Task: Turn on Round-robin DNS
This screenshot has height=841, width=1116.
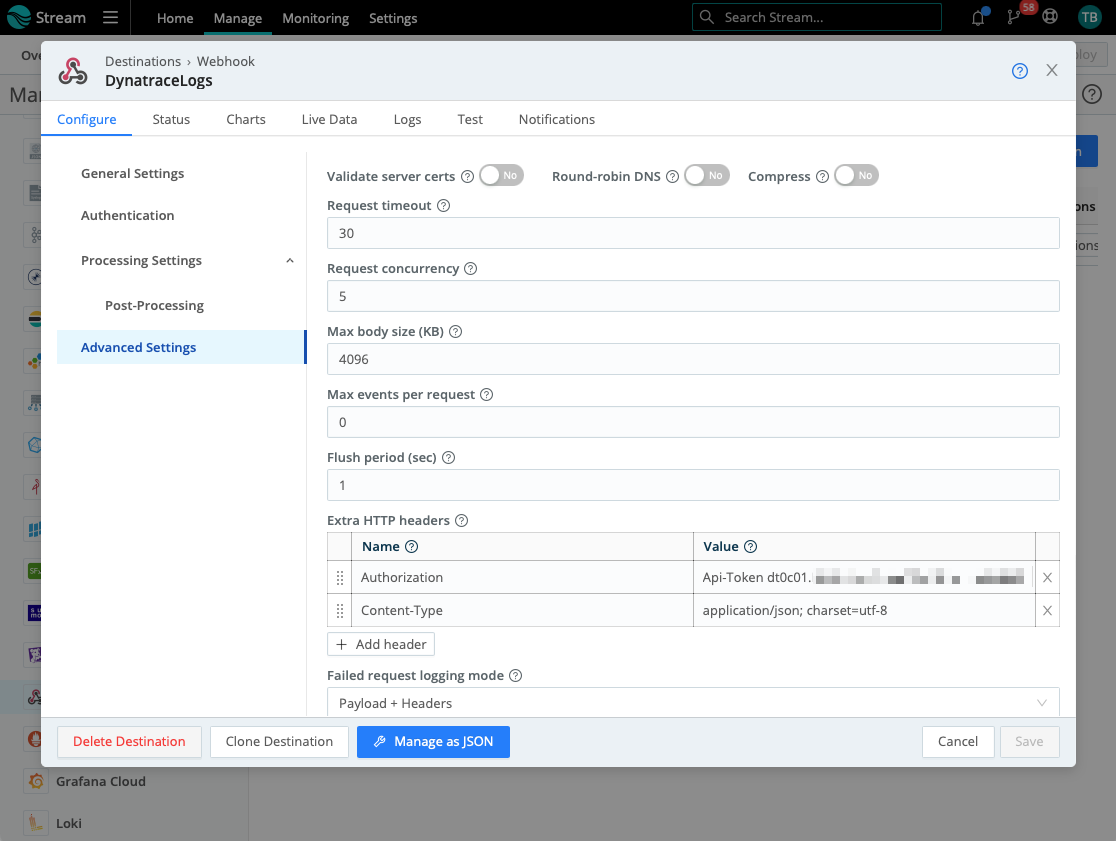Action: (706, 175)
